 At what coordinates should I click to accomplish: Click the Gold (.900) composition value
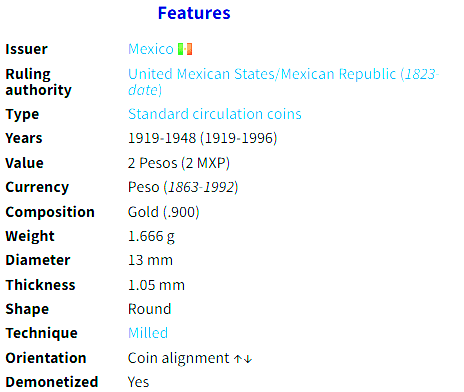click(163, 212)
